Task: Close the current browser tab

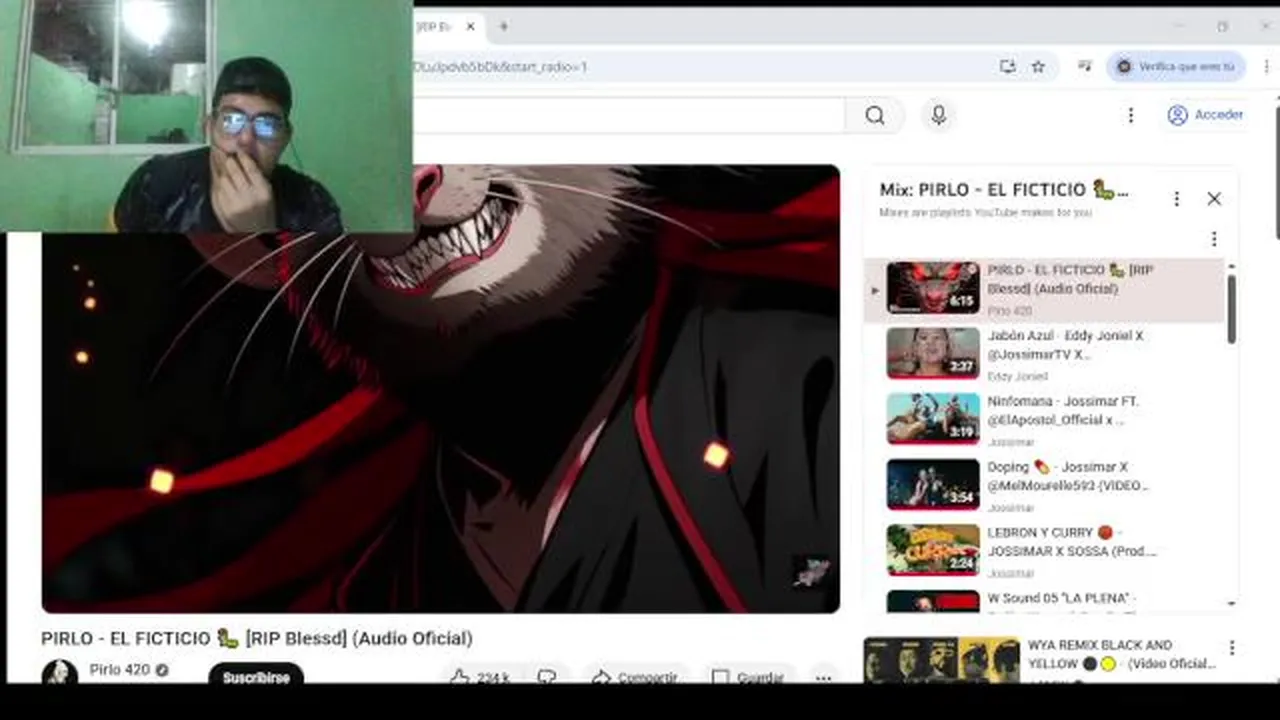Action: [x=470, y=27]
